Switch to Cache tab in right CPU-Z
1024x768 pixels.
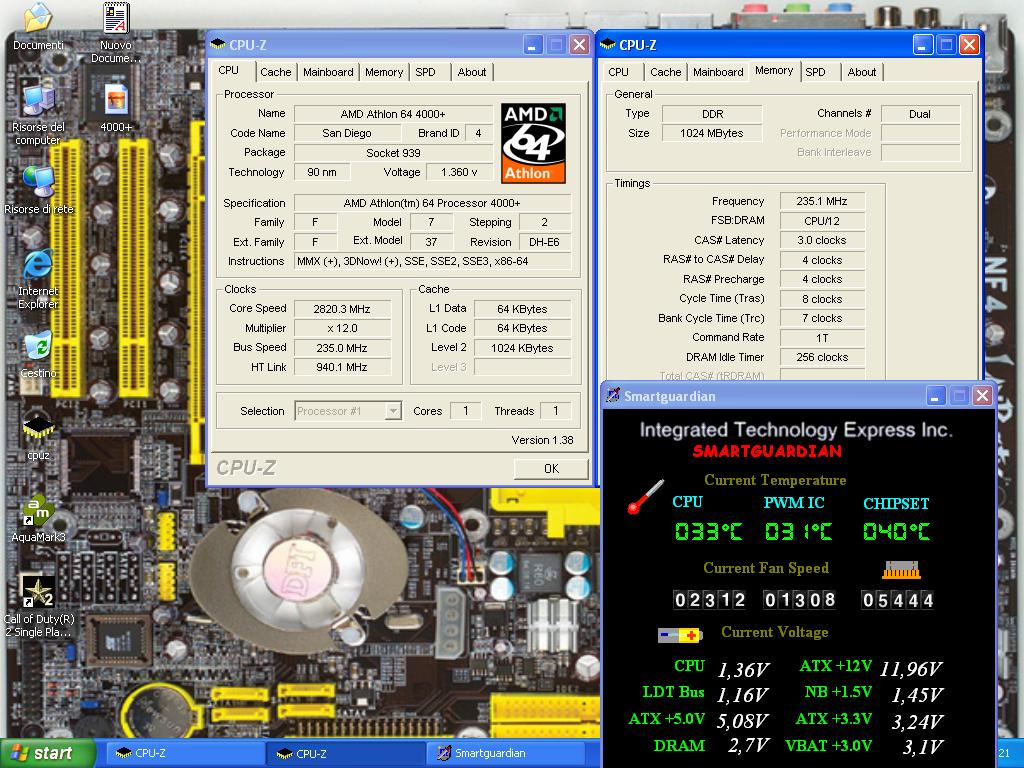point(665,72)
